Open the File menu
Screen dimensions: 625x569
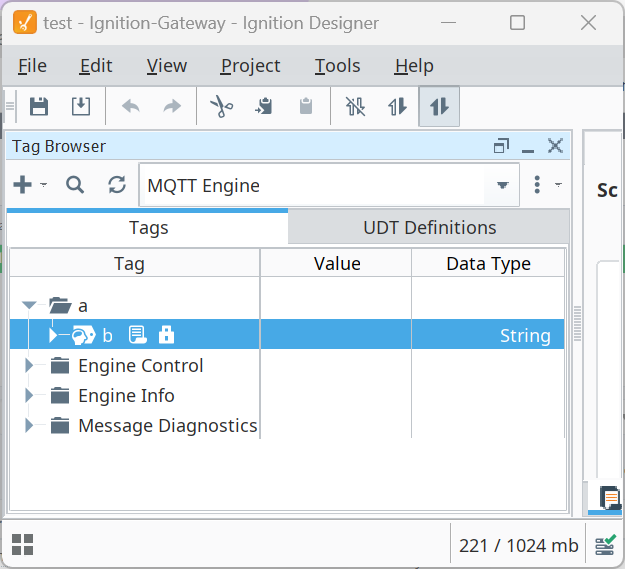pos(32,66)
